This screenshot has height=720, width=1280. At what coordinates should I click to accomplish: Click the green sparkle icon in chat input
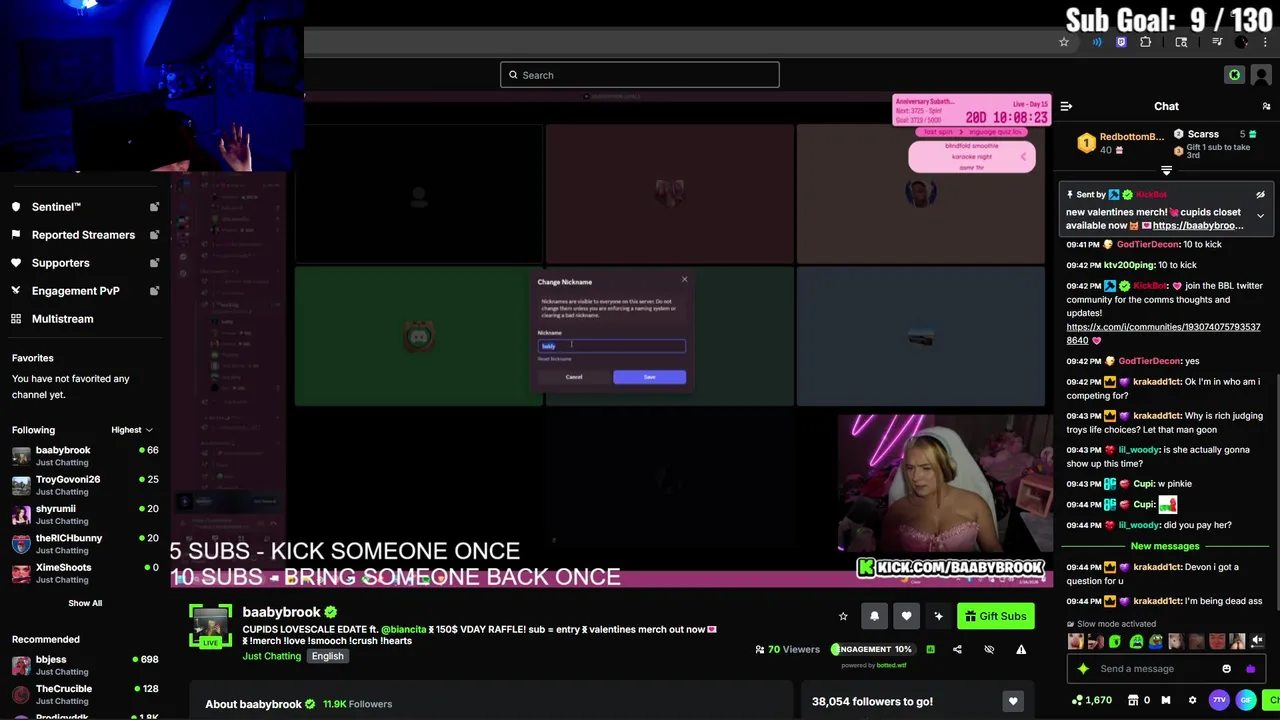(x=1083, y=669)
